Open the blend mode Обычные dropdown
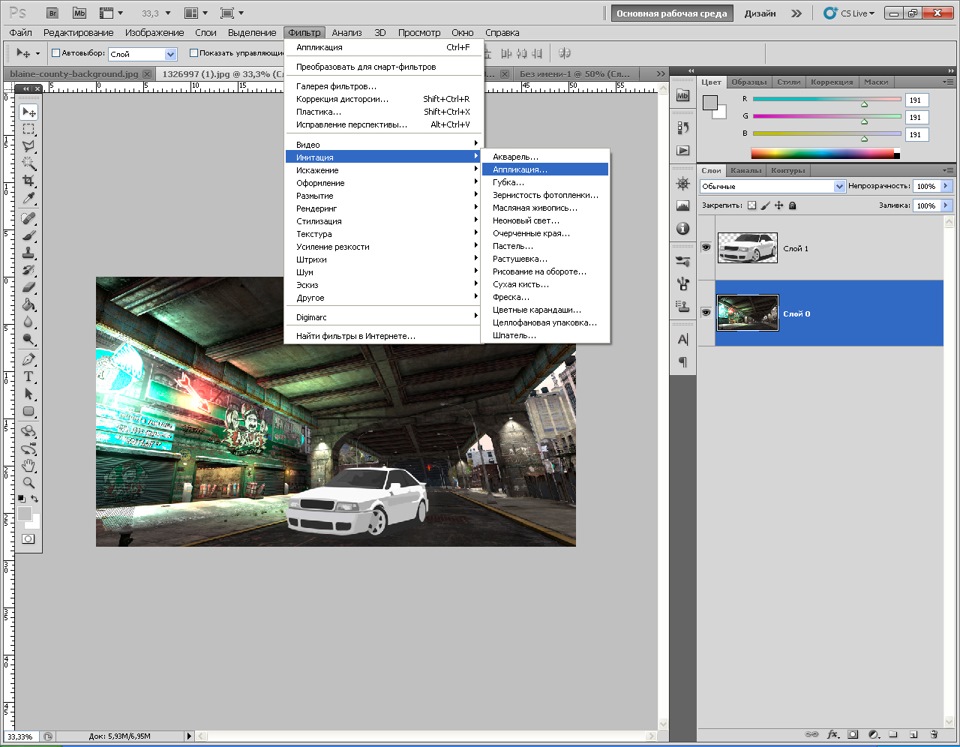This screenshot has width=960, height=747. point(773,186)
